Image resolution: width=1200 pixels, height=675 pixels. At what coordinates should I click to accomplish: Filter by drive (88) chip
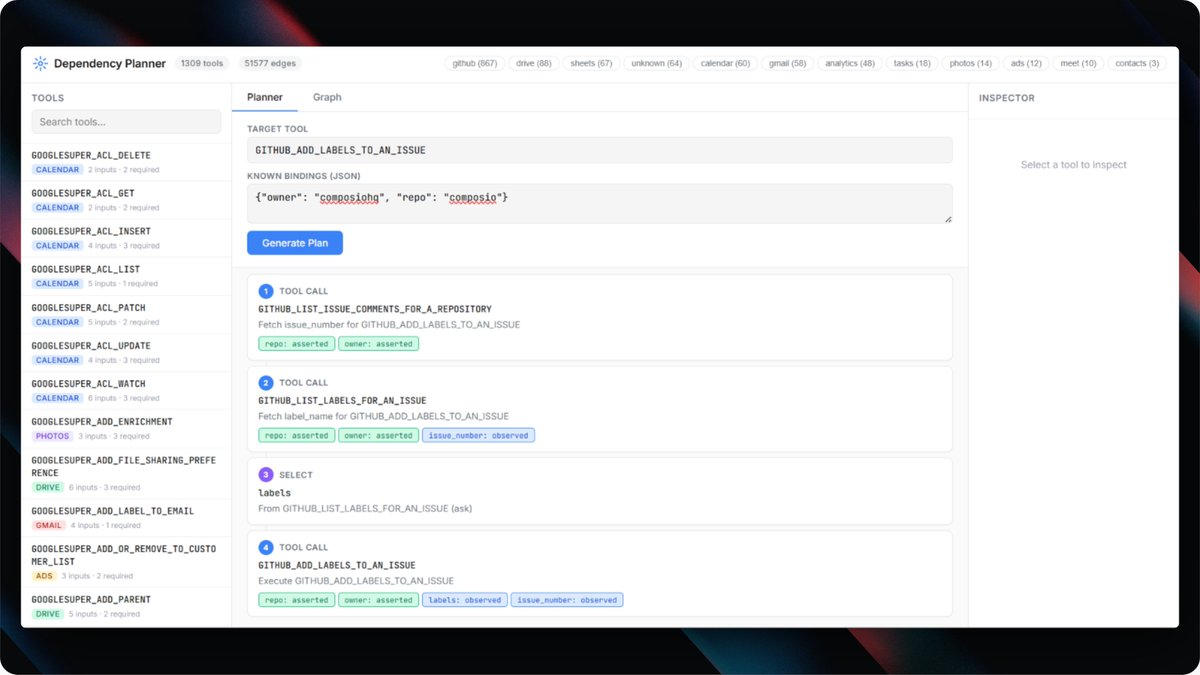coord(534,63)
